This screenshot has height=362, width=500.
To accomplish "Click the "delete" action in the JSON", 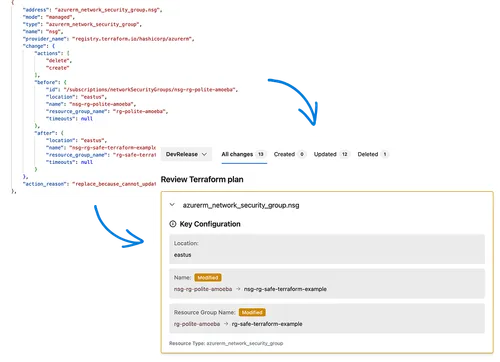I will point(59,61).
